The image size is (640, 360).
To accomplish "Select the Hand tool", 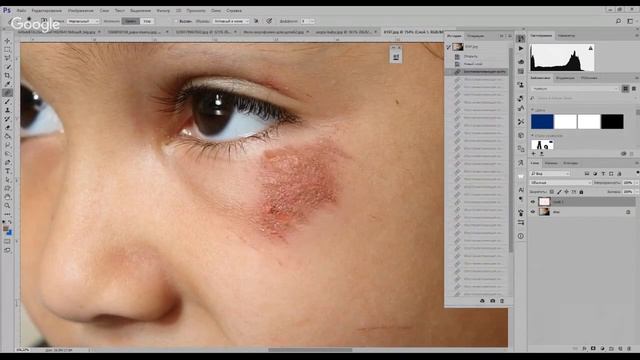I will 7,197.
